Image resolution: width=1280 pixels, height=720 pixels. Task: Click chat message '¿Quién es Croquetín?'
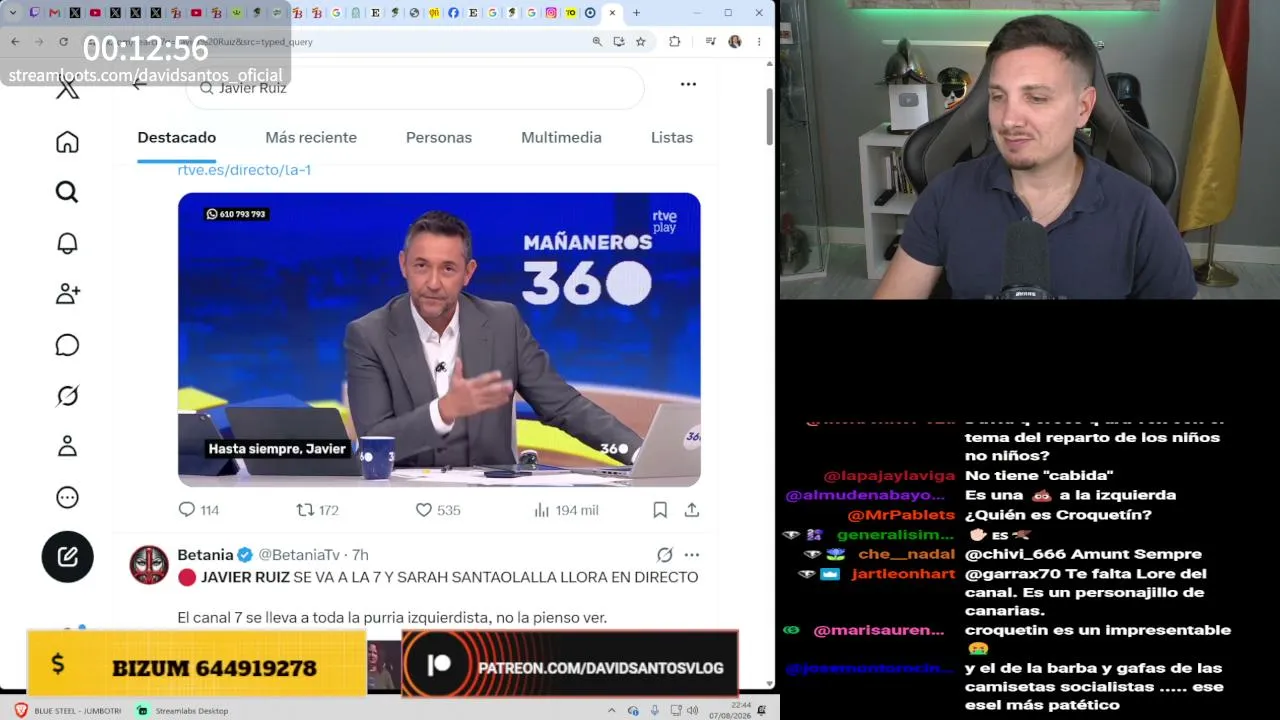click(1058, 516)
